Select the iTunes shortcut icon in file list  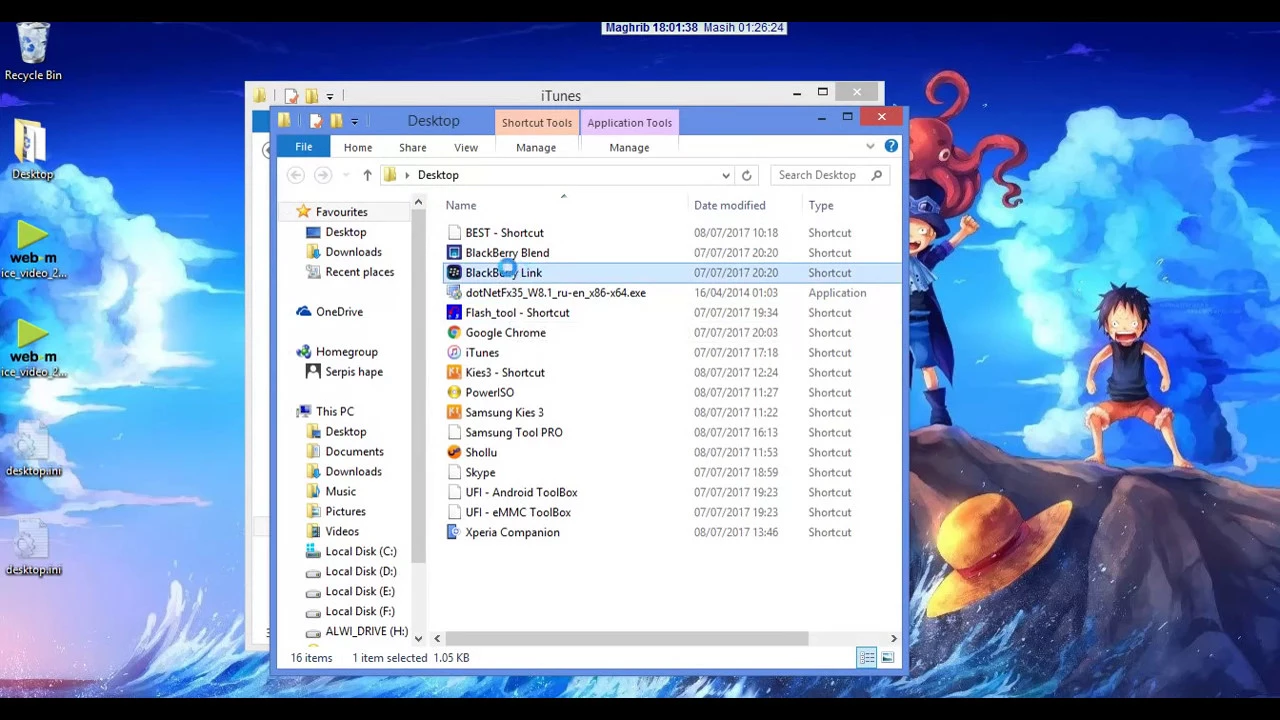pyautogui.click(x=454, y=353)
